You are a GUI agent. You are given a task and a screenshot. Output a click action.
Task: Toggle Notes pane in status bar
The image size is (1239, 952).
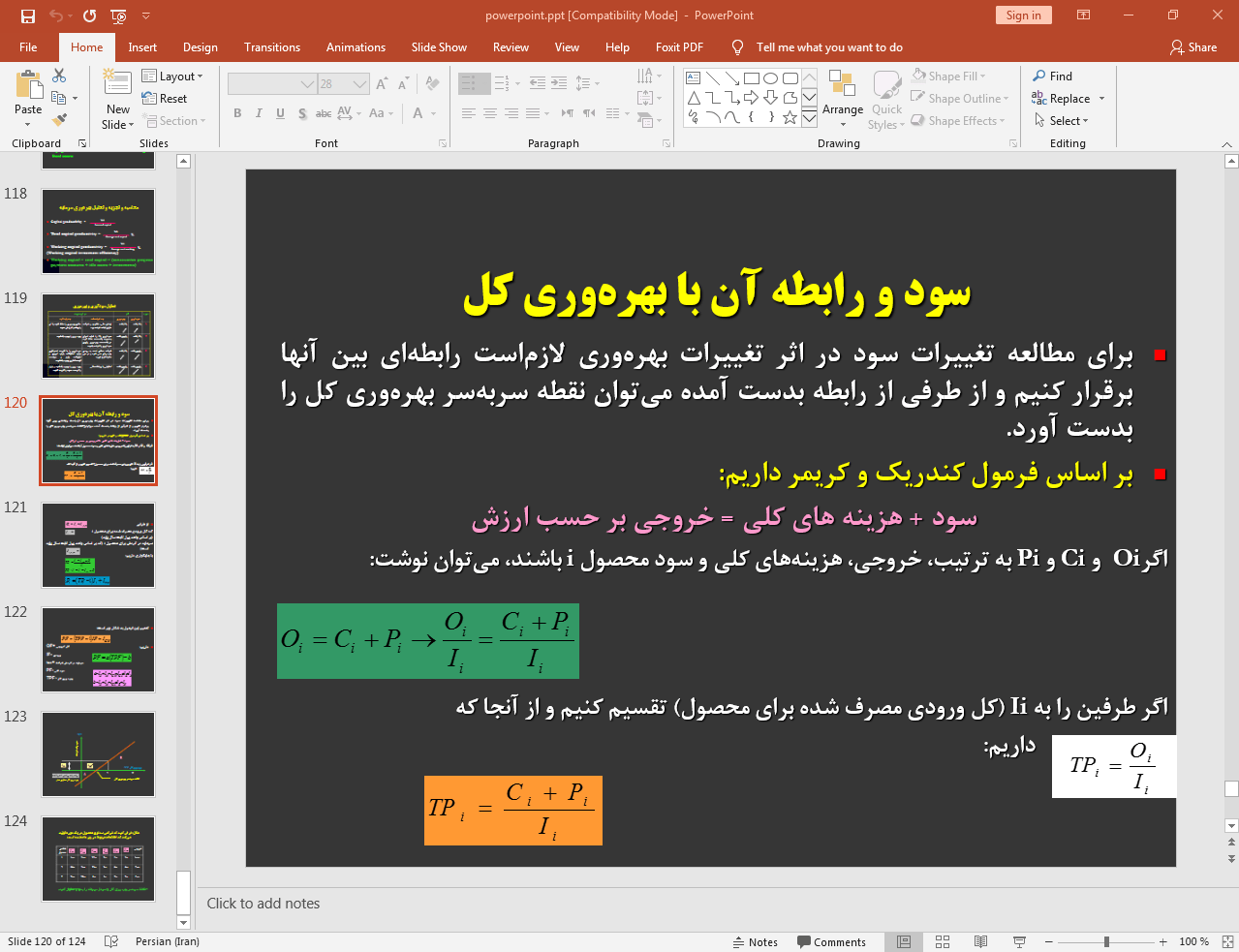[x=756, y=941]
